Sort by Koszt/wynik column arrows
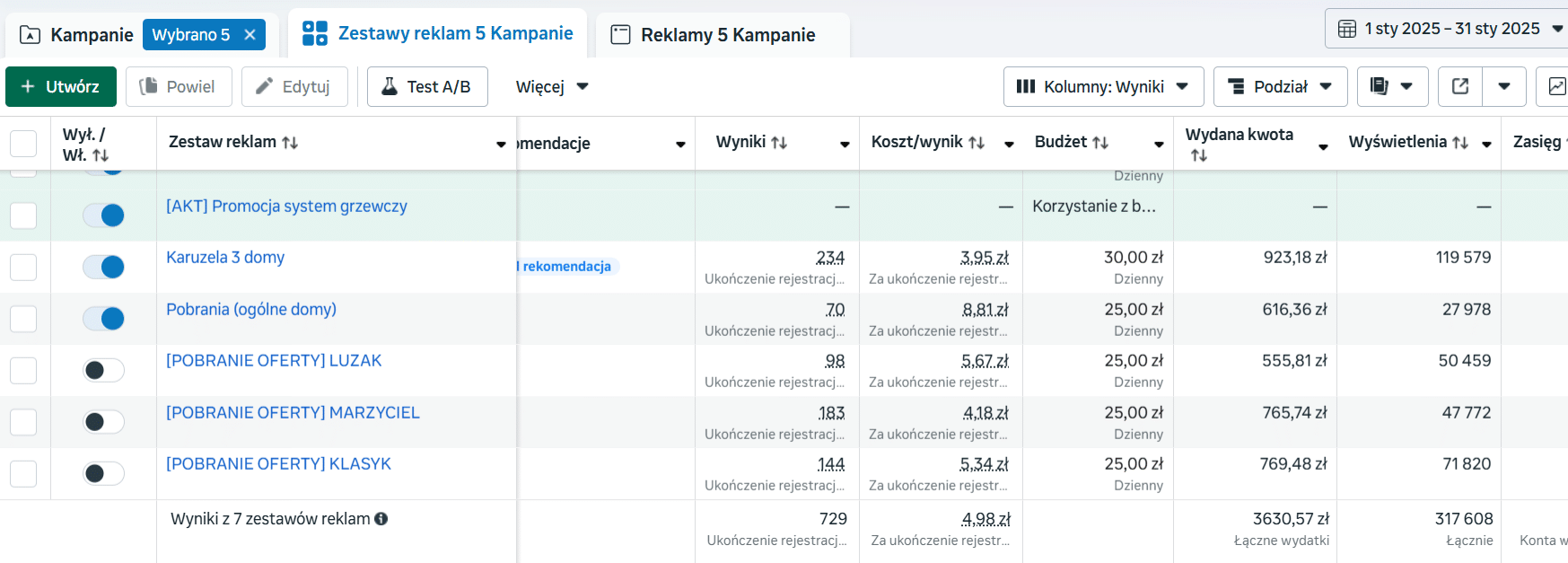Screen dimensions: 1568x563 [977, 143]
